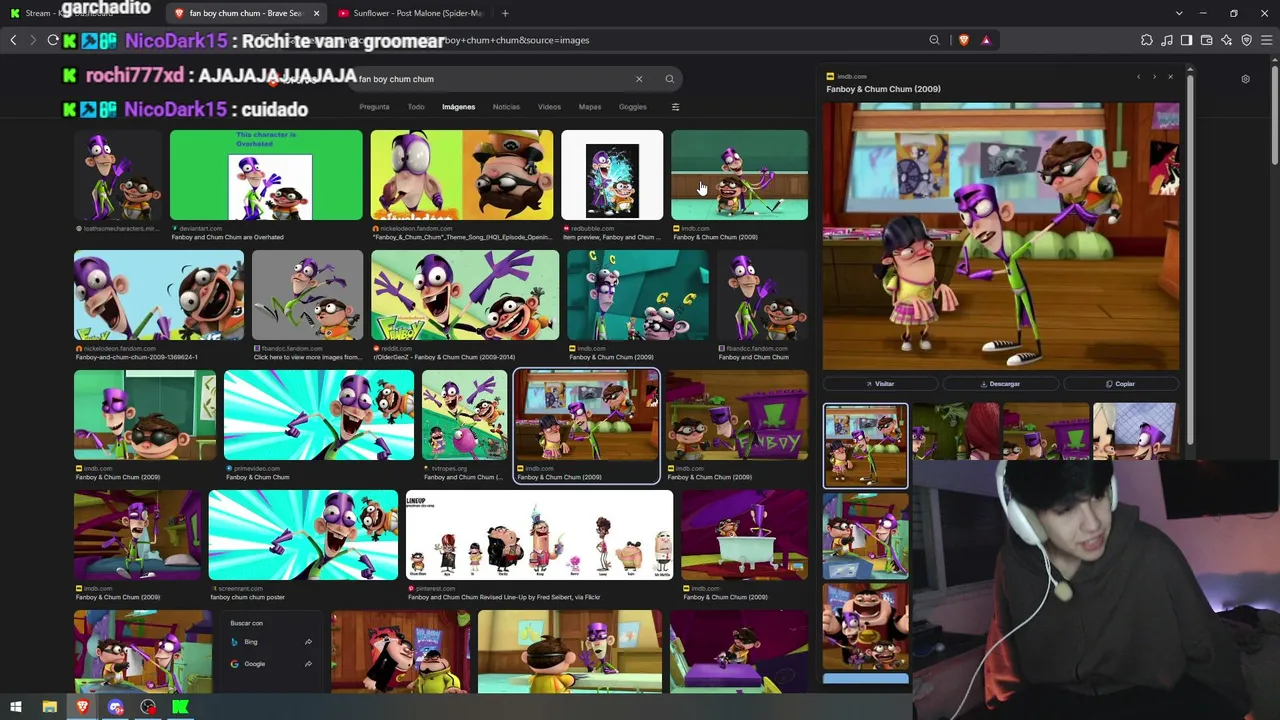
Task: Open the redbubble.com item preview image
Action: click(x=612, y=175)
